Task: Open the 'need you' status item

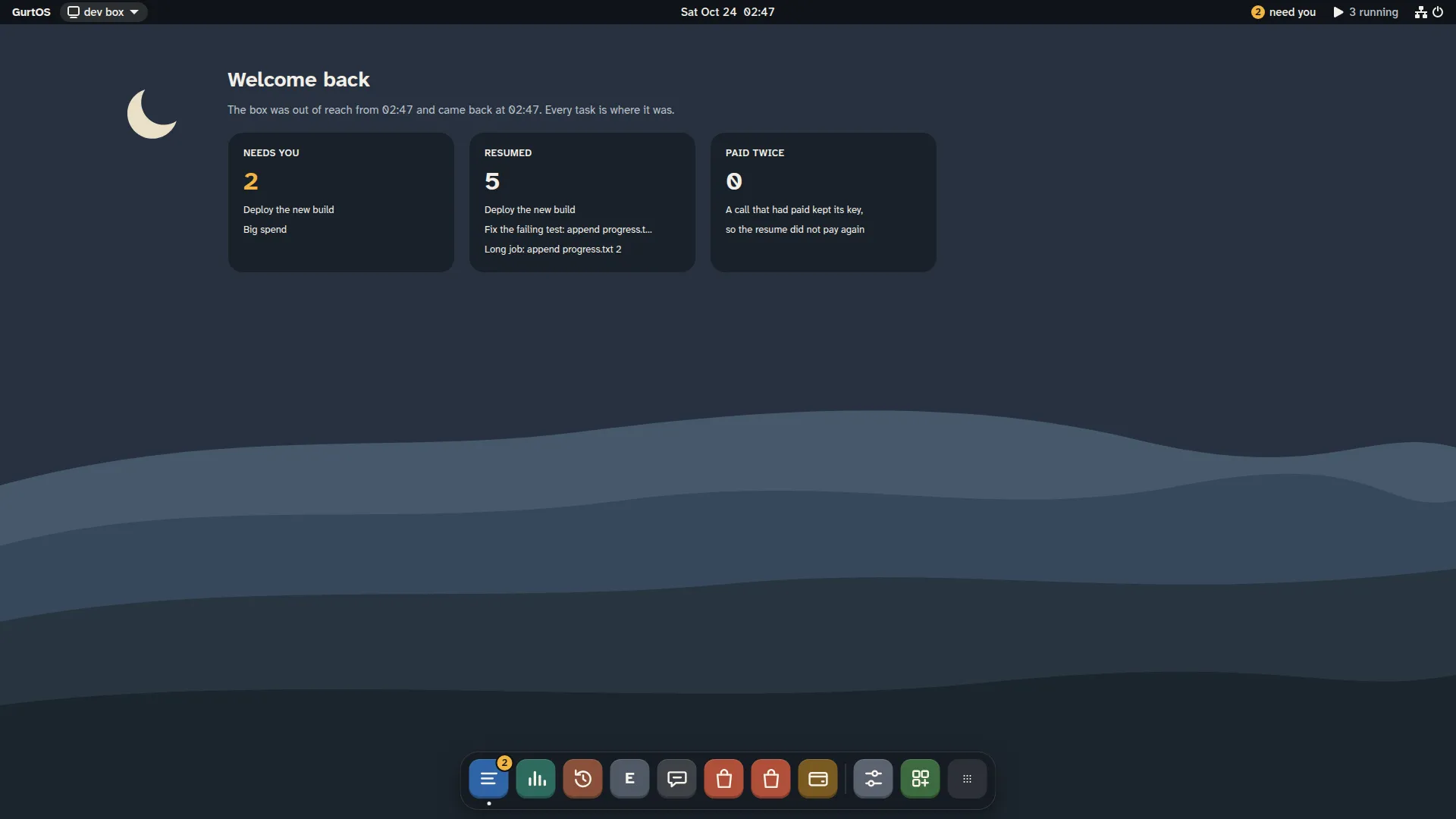Action: 1284,12
